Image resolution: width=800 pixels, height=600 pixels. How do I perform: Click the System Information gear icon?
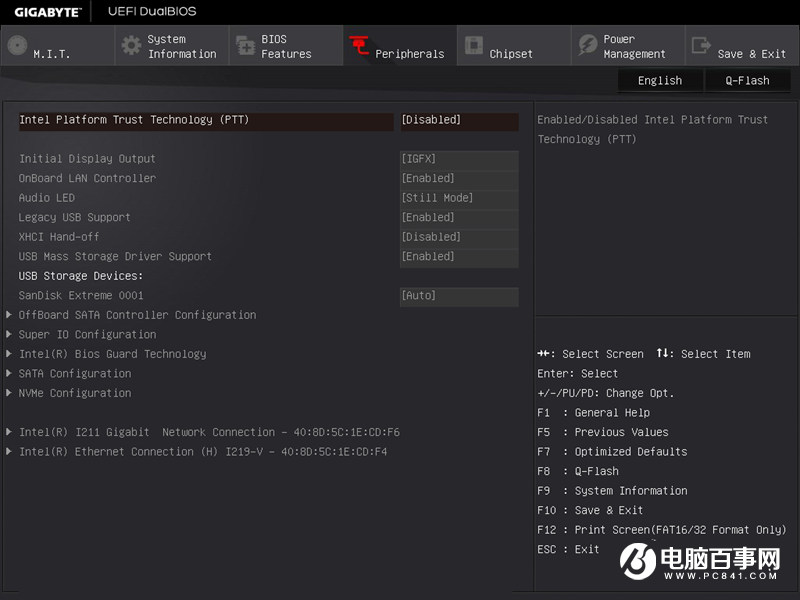(131, 46)
